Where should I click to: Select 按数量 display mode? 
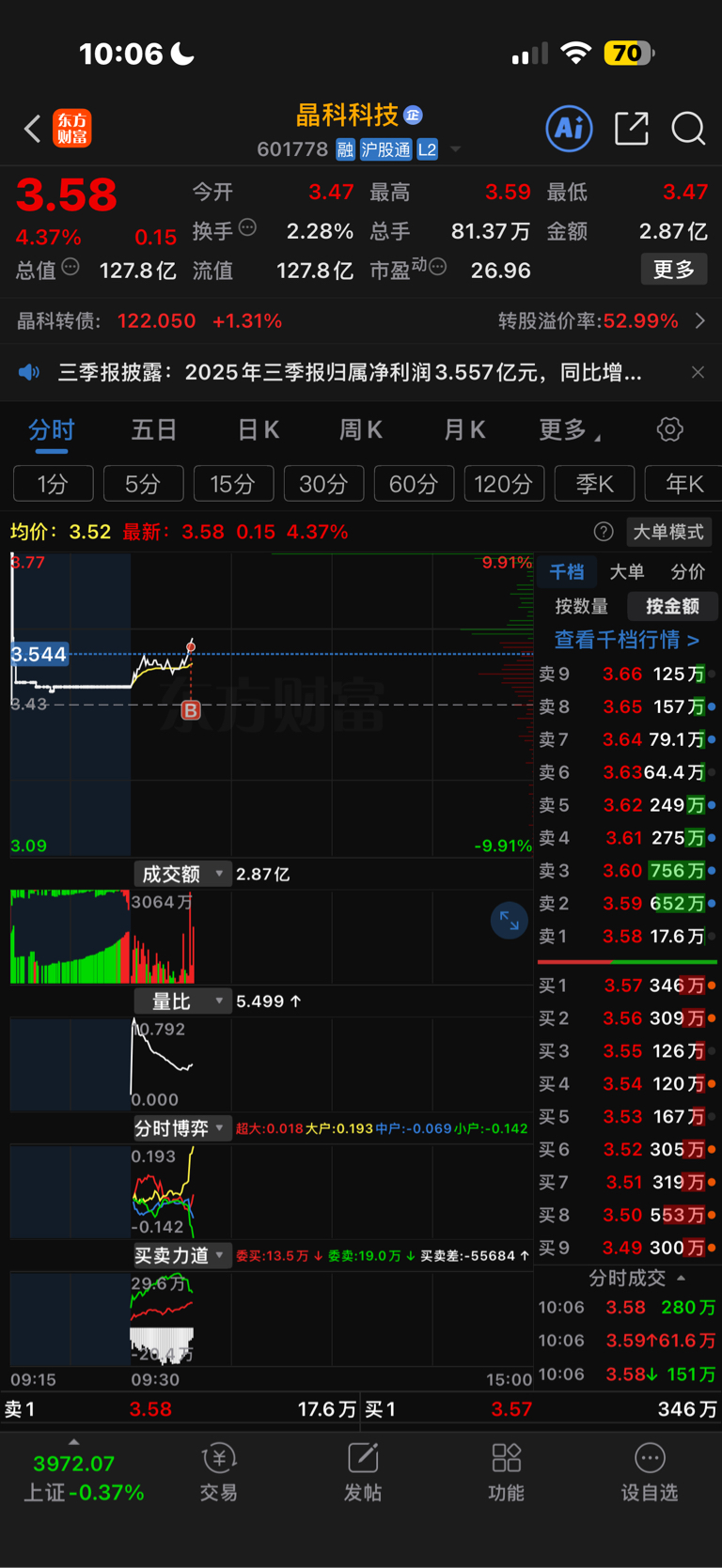(x=581, y=606)
